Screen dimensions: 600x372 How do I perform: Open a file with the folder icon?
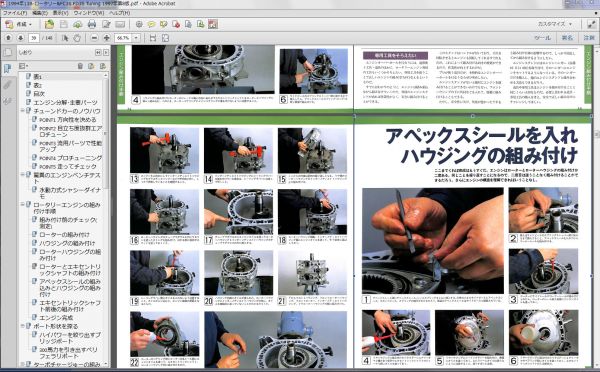(x=49, y=24)
